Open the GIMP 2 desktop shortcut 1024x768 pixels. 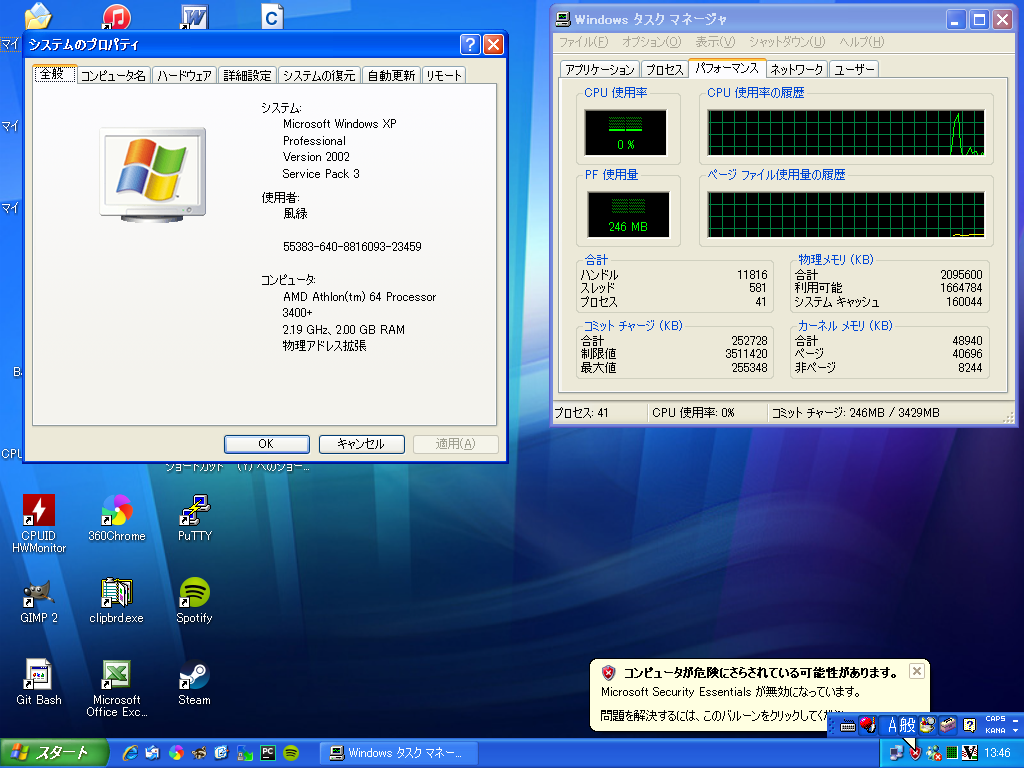(x=39, y=594)
